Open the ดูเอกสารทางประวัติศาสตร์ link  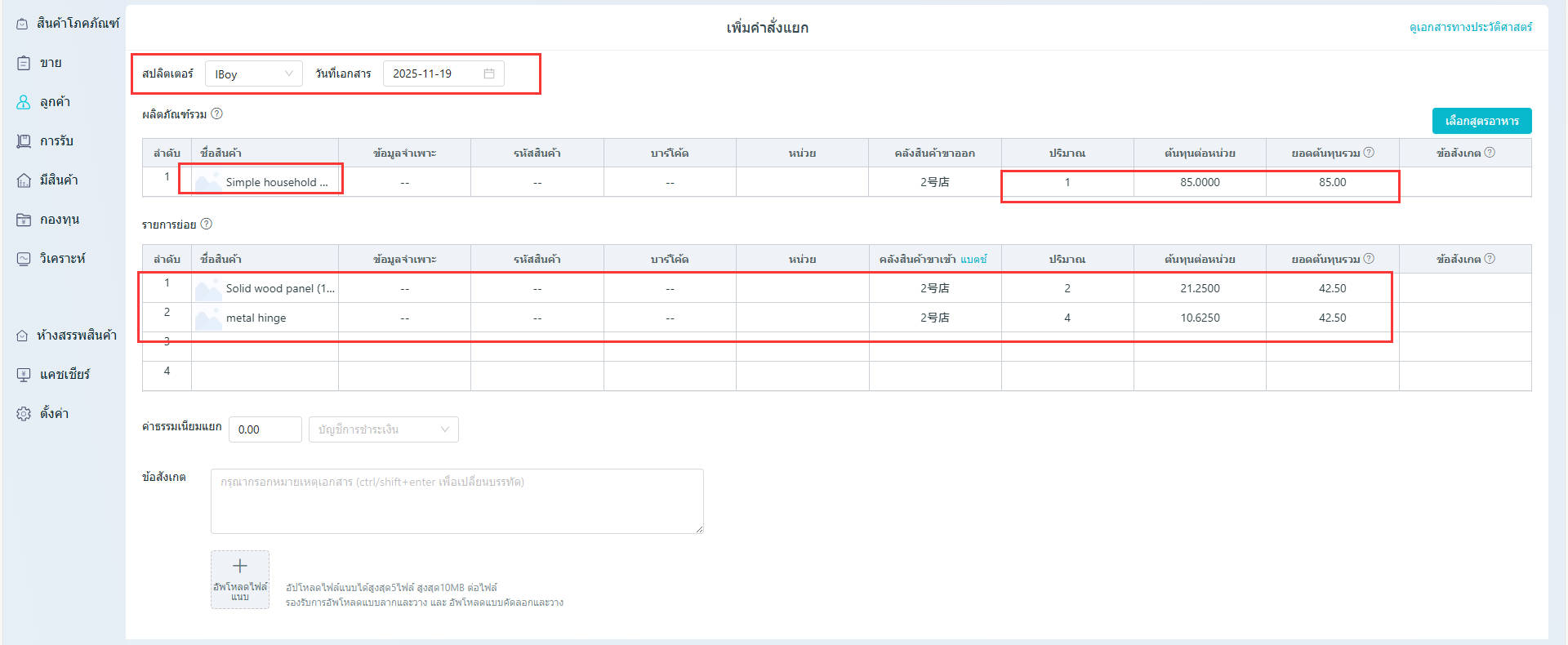click(1470, 27)
